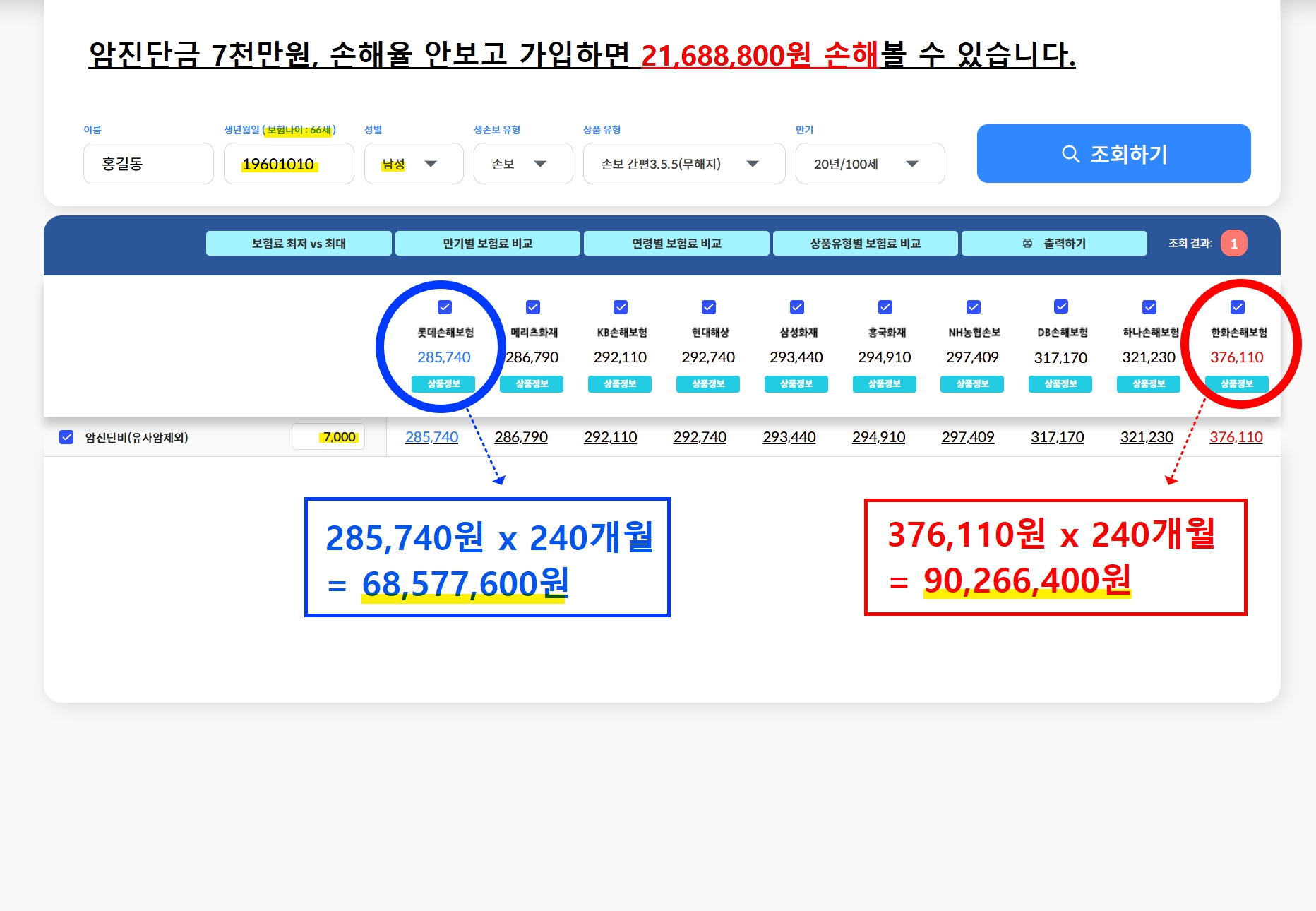This screenshot has height=911, width=1316.
Task: Click the 7,000 coverage amount field
Action: [328, 437]
